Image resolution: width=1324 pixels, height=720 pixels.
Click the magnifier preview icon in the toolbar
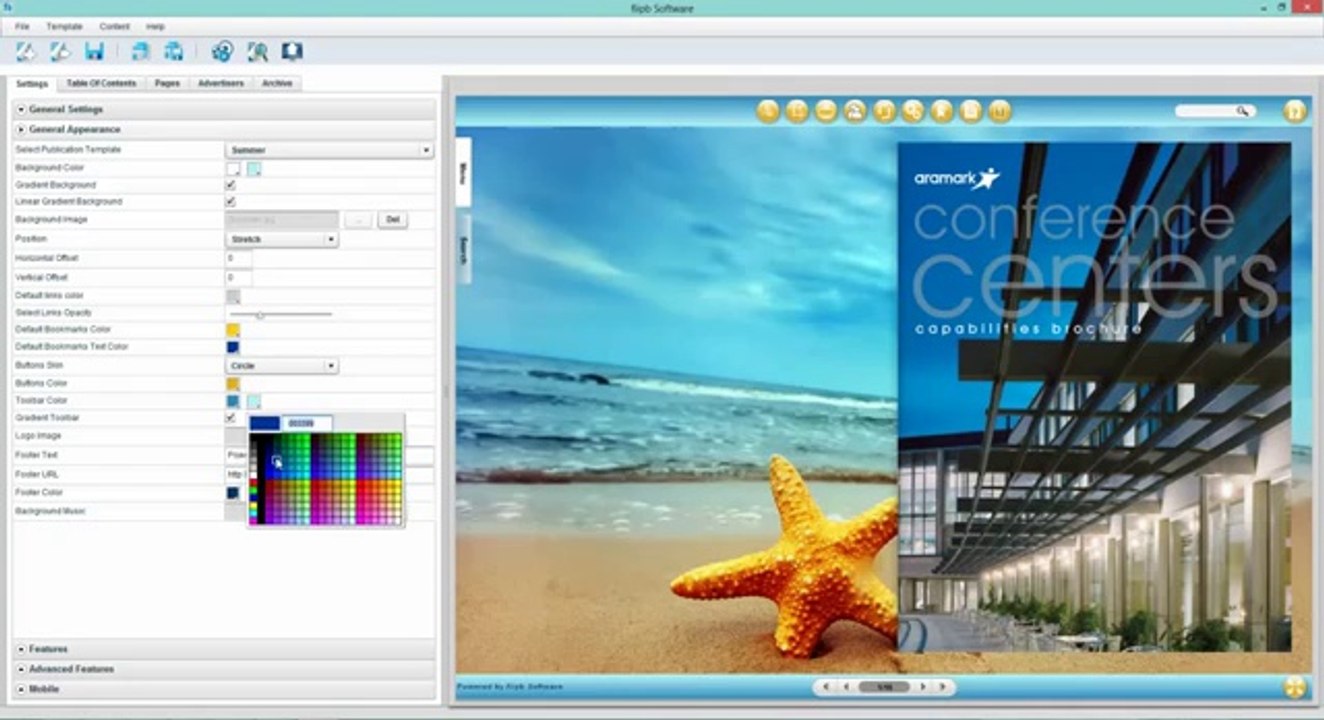pyautogui.click(x=257, y=51)
